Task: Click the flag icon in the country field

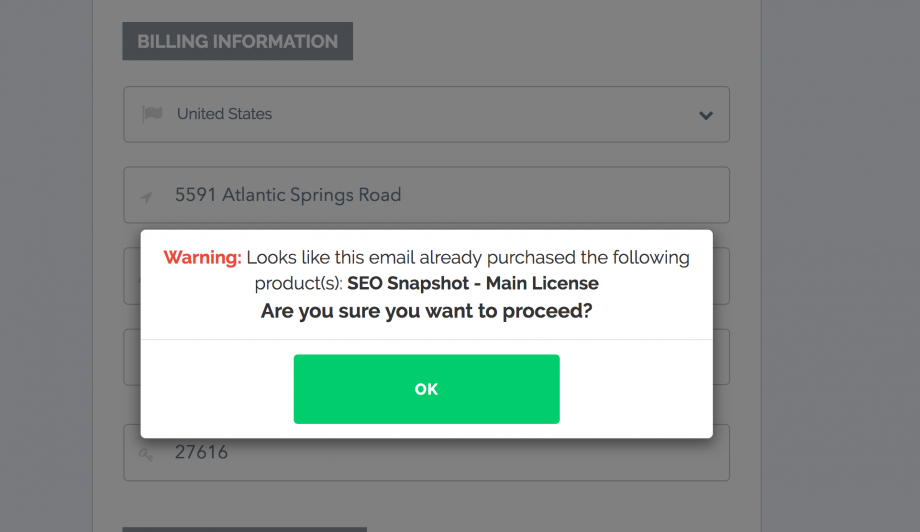Action: [x=152, y=114]
